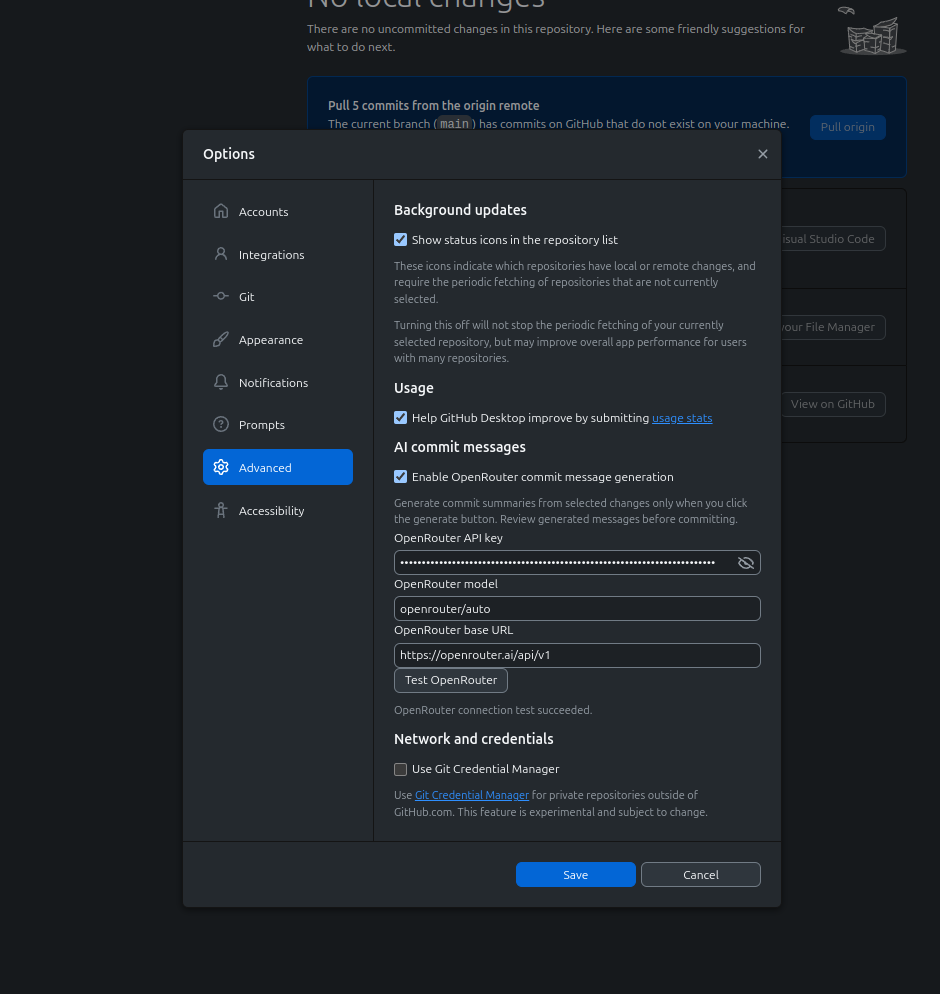Close the Options dialog with X

pyautogui.click(x=763, y=154)
